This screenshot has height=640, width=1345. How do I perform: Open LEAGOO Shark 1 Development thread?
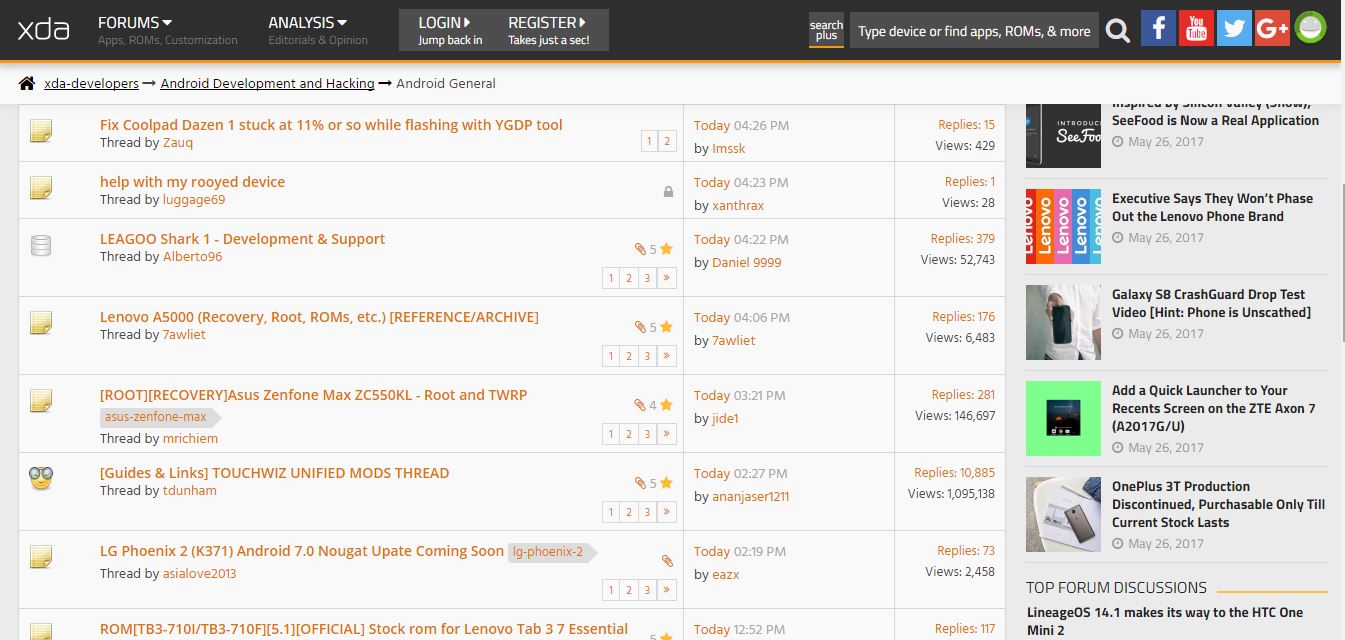pos(242,239)
